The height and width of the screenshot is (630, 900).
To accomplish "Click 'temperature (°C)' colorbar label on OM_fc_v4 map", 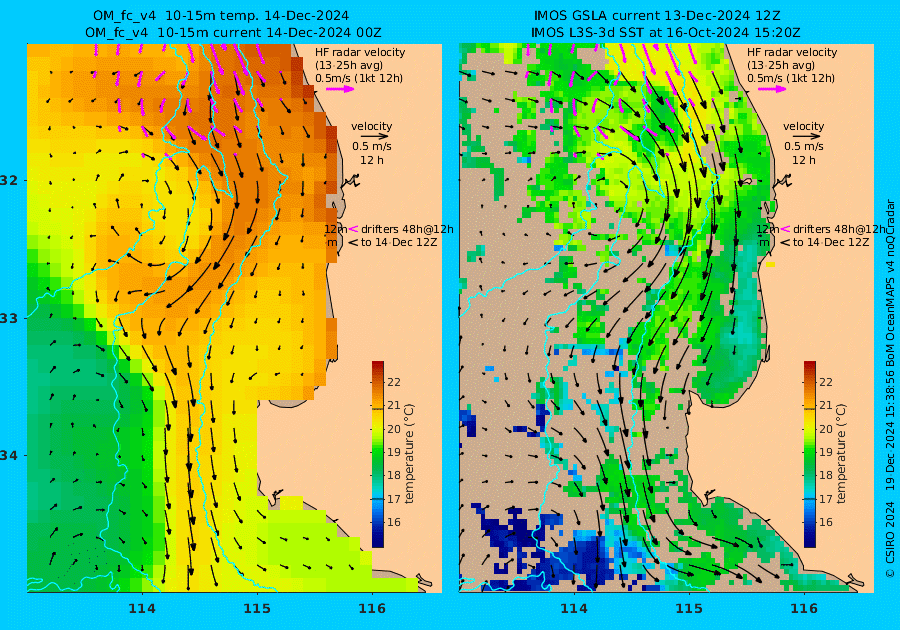I will point(409,454).
